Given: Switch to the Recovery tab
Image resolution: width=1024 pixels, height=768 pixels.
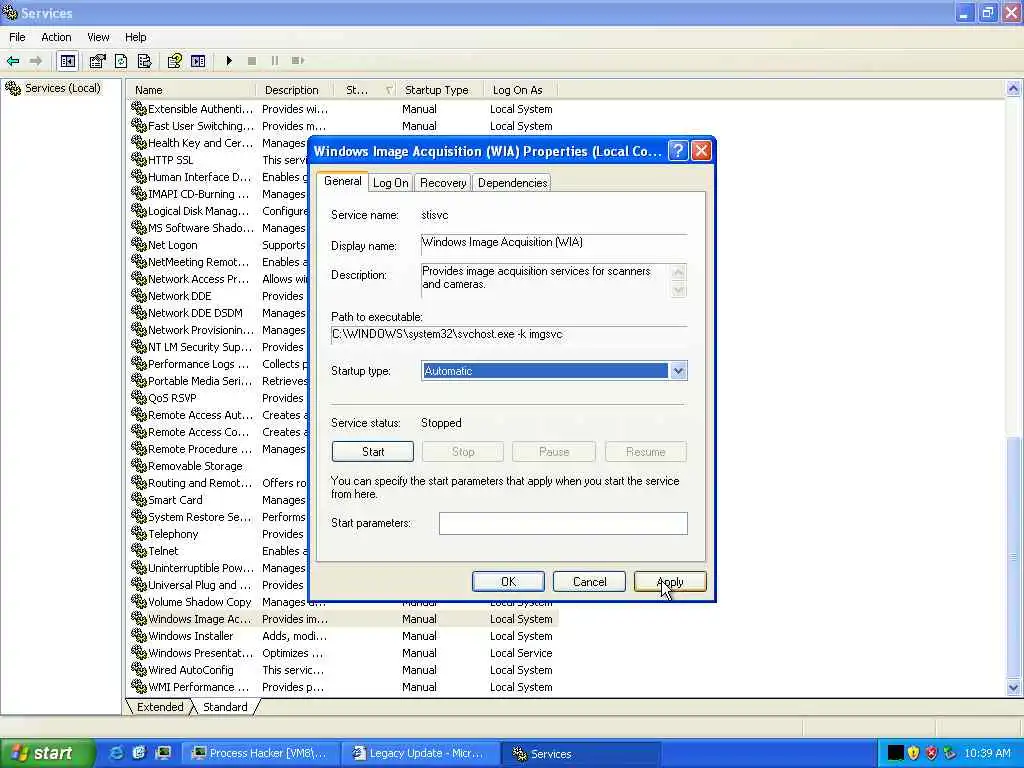Looking at the screenshot, I should [443, 183].
